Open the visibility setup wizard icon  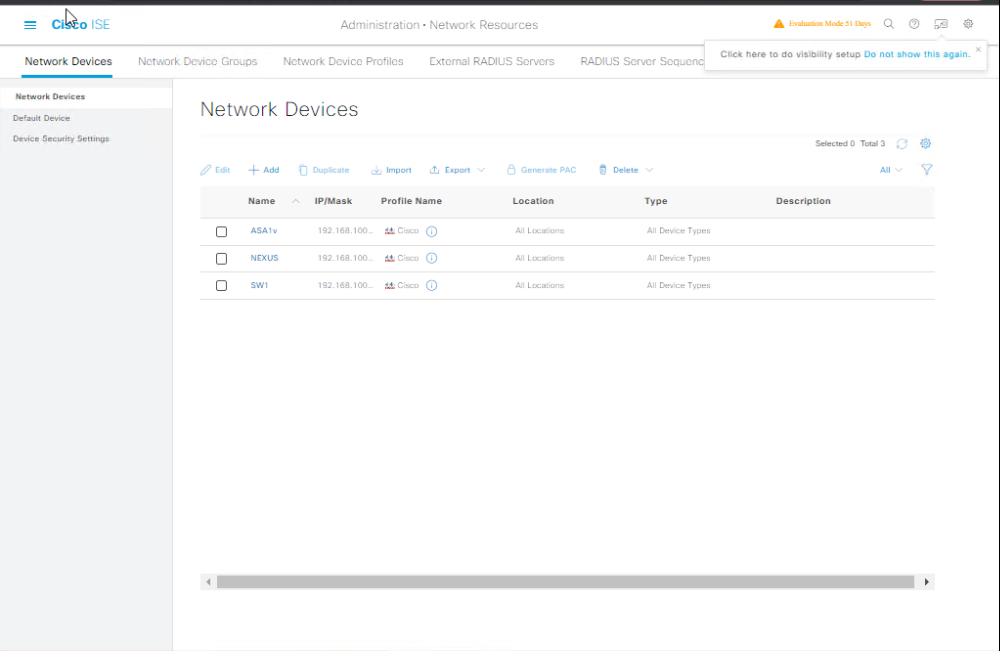[941, 24]
